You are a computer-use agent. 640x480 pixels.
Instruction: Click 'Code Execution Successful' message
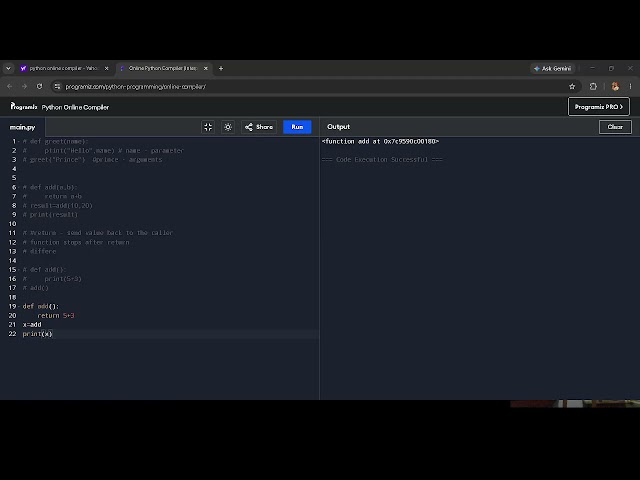[x=382, y=160]
